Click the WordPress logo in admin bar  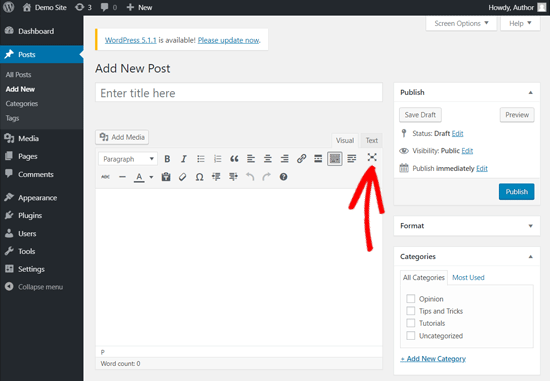tap(8, 7)
